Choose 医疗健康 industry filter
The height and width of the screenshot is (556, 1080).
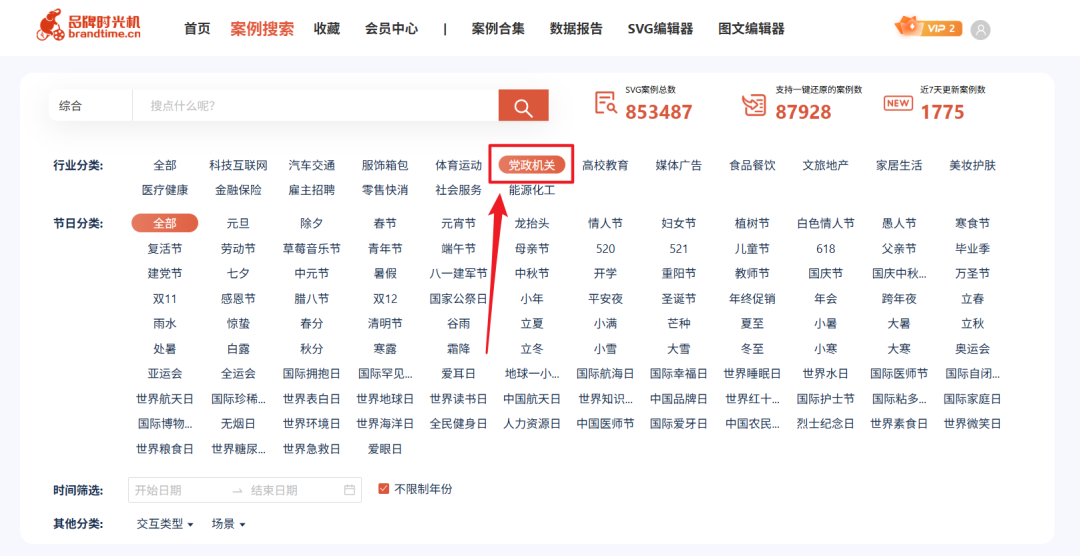click(x=165, y=190)
